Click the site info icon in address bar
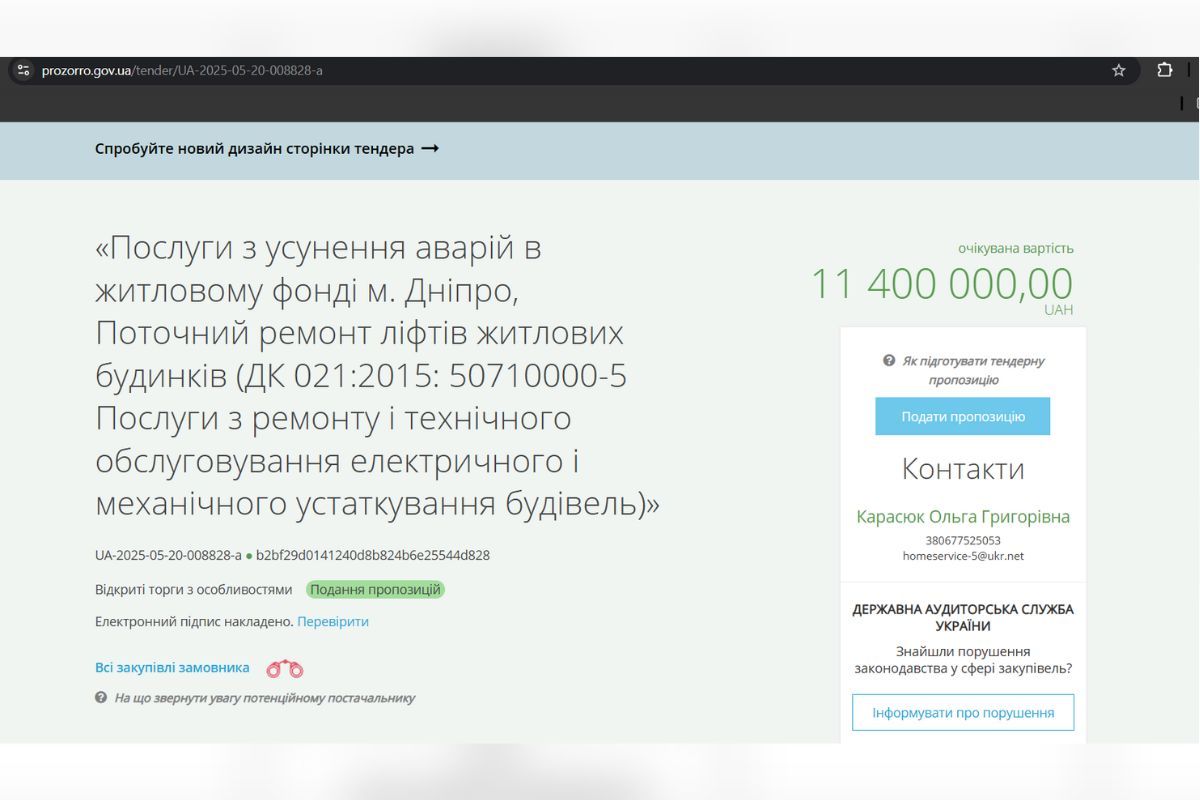The height and width of the screenshot is (800, 1200). (x=24, y=70)
